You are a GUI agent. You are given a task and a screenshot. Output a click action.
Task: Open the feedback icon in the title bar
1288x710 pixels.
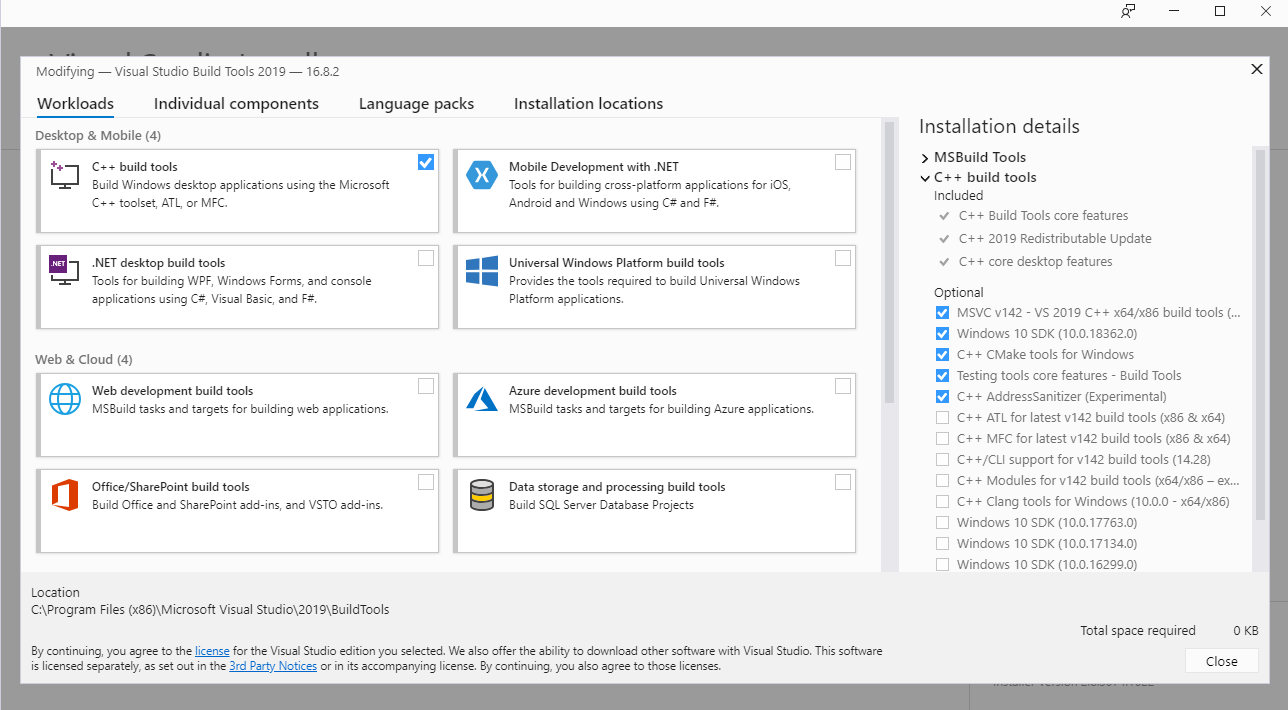point(1128,11)
